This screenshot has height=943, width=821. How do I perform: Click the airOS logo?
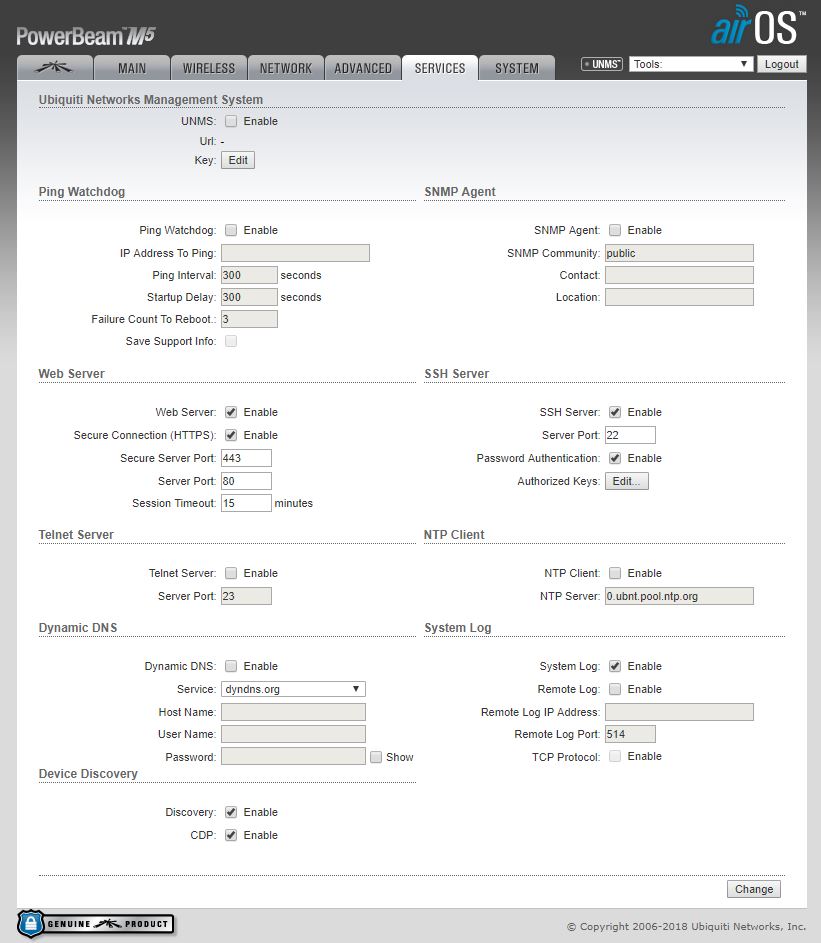[756, 28]
